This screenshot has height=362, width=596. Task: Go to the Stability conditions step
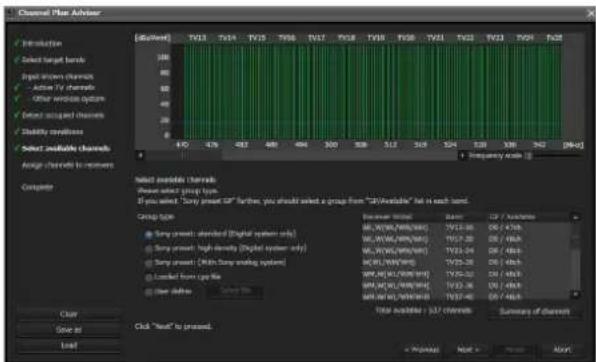tap(52, 132)
